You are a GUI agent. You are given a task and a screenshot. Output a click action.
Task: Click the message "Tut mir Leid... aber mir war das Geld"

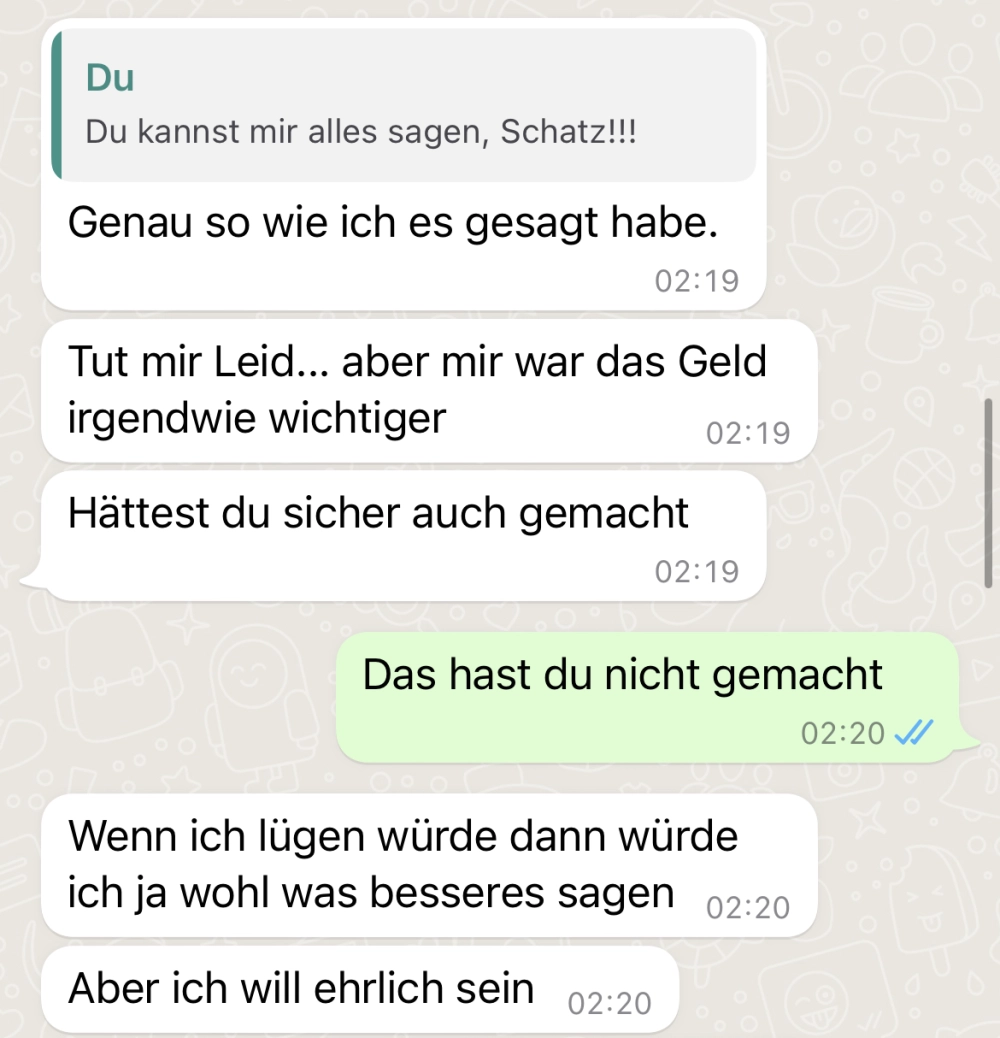[x=417, y=362]
